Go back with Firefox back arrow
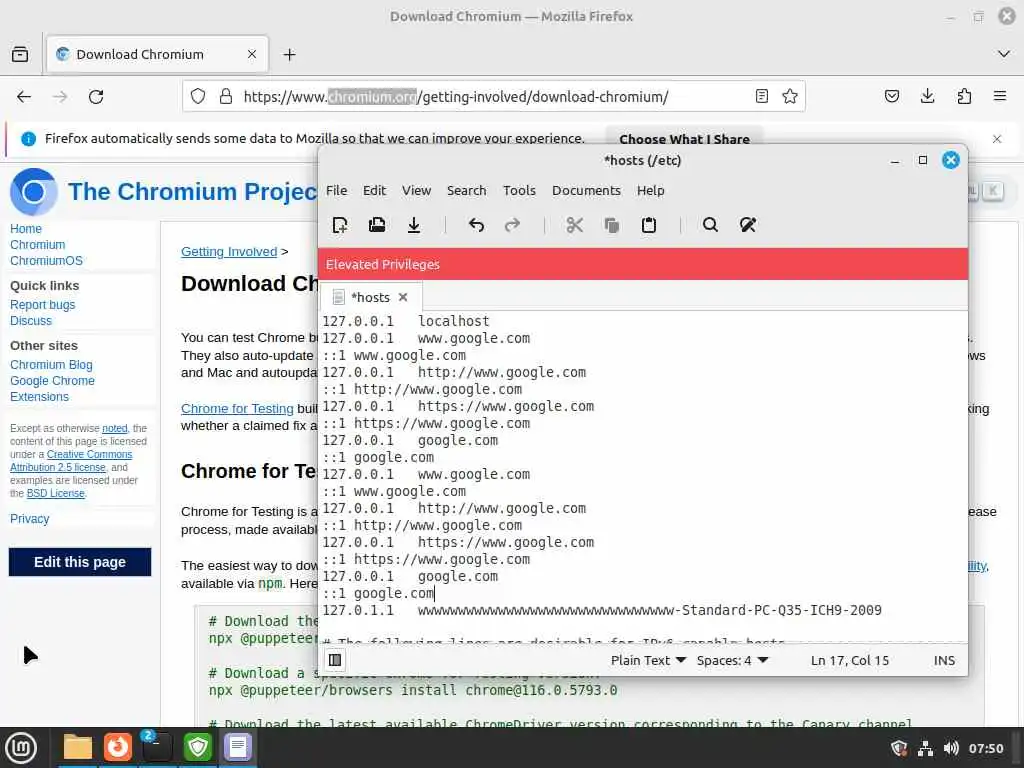1024x768 pixels. click(x=24, y=97)
